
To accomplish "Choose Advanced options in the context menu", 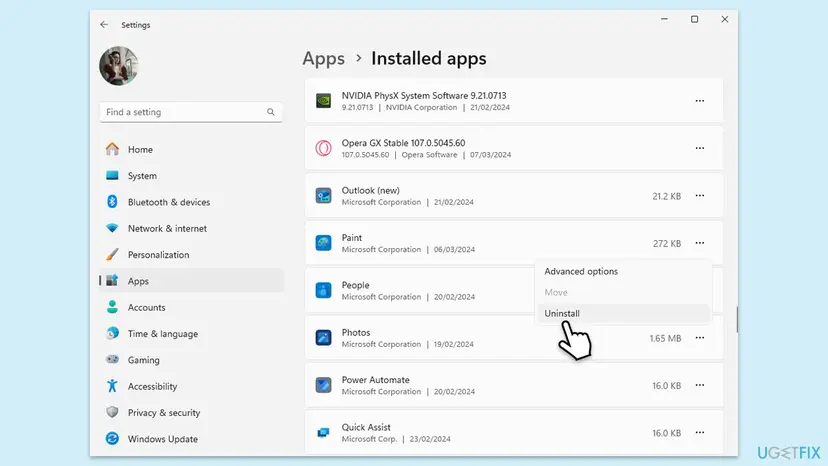I will 623,272.
